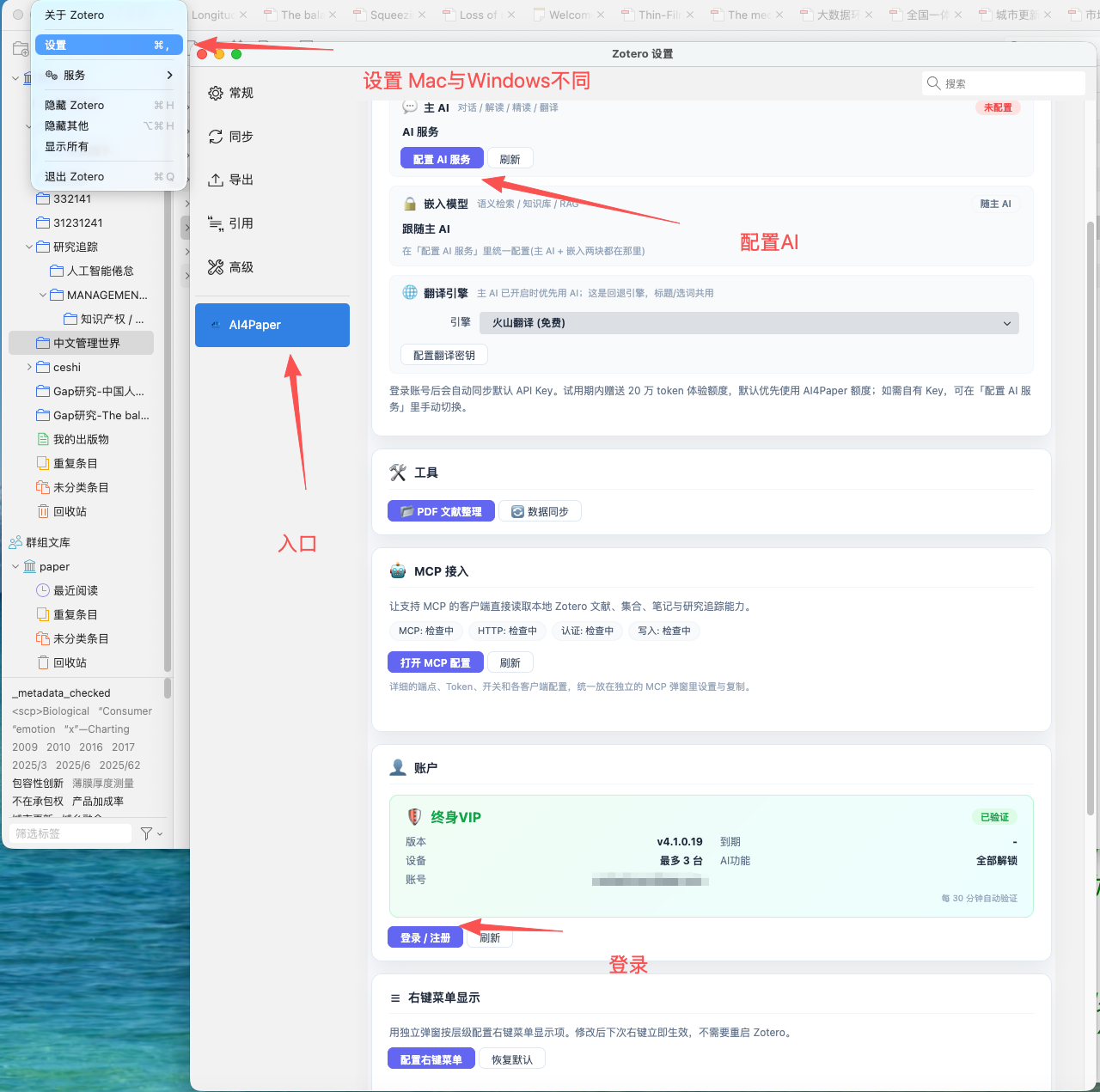This screenshot has height=1092, width=1100.
Task: Choose 显示所有 menu item
Action: coord(109,146)
